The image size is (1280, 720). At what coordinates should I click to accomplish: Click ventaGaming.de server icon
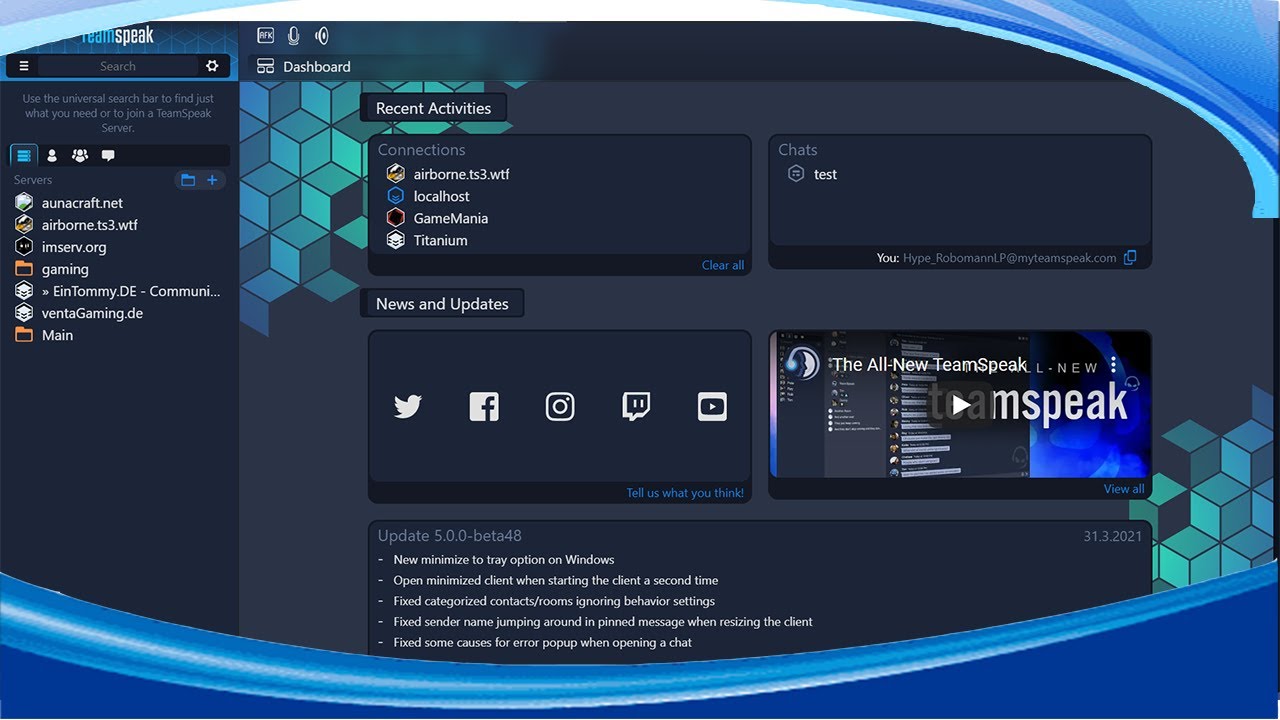pos(24,313)
